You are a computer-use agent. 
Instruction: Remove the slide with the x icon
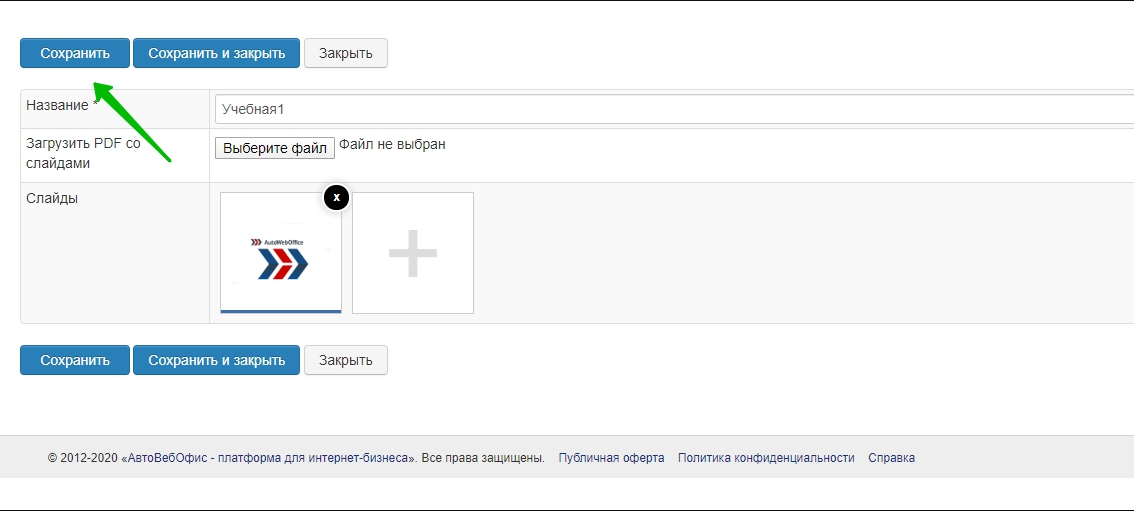point(337,197)
